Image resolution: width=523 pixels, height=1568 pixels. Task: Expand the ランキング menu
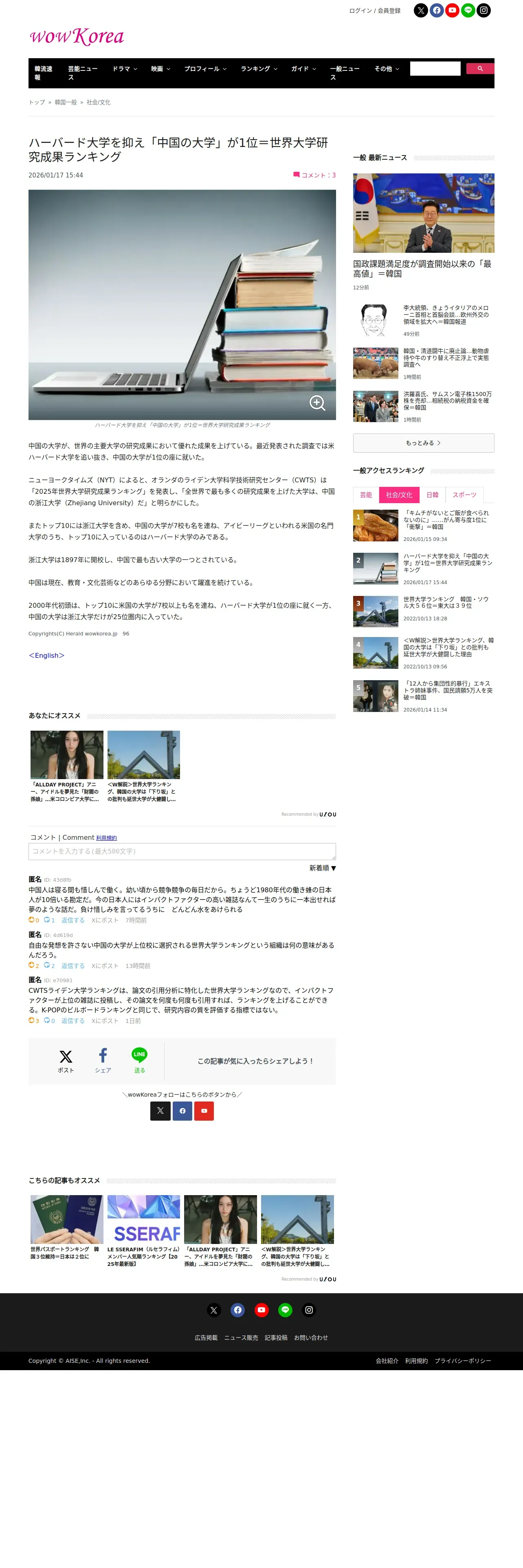[259, 69]
